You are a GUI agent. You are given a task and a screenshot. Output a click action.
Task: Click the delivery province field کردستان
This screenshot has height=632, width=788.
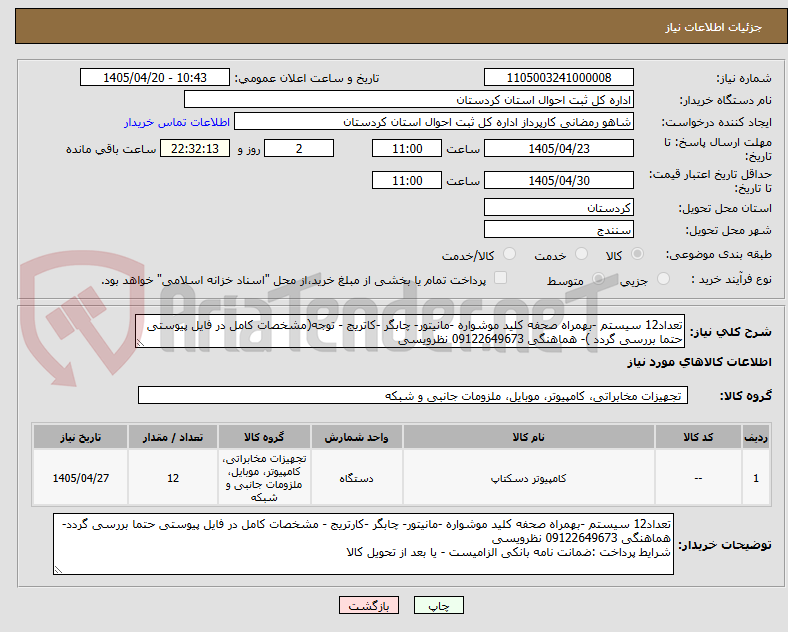pyautogui.click(x=559, y=207)
